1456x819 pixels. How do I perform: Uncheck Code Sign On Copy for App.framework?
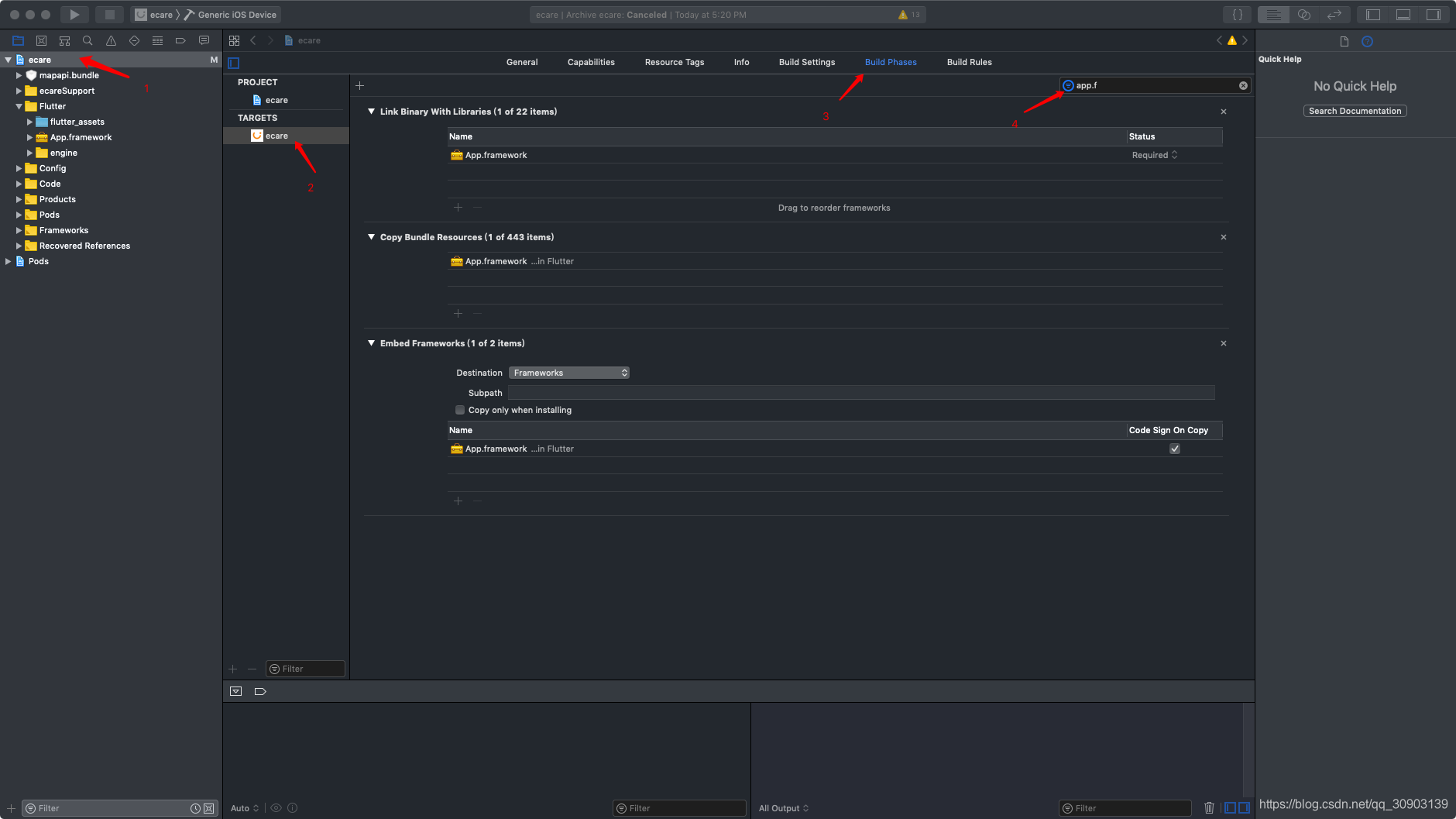[x=1175, y=449]
